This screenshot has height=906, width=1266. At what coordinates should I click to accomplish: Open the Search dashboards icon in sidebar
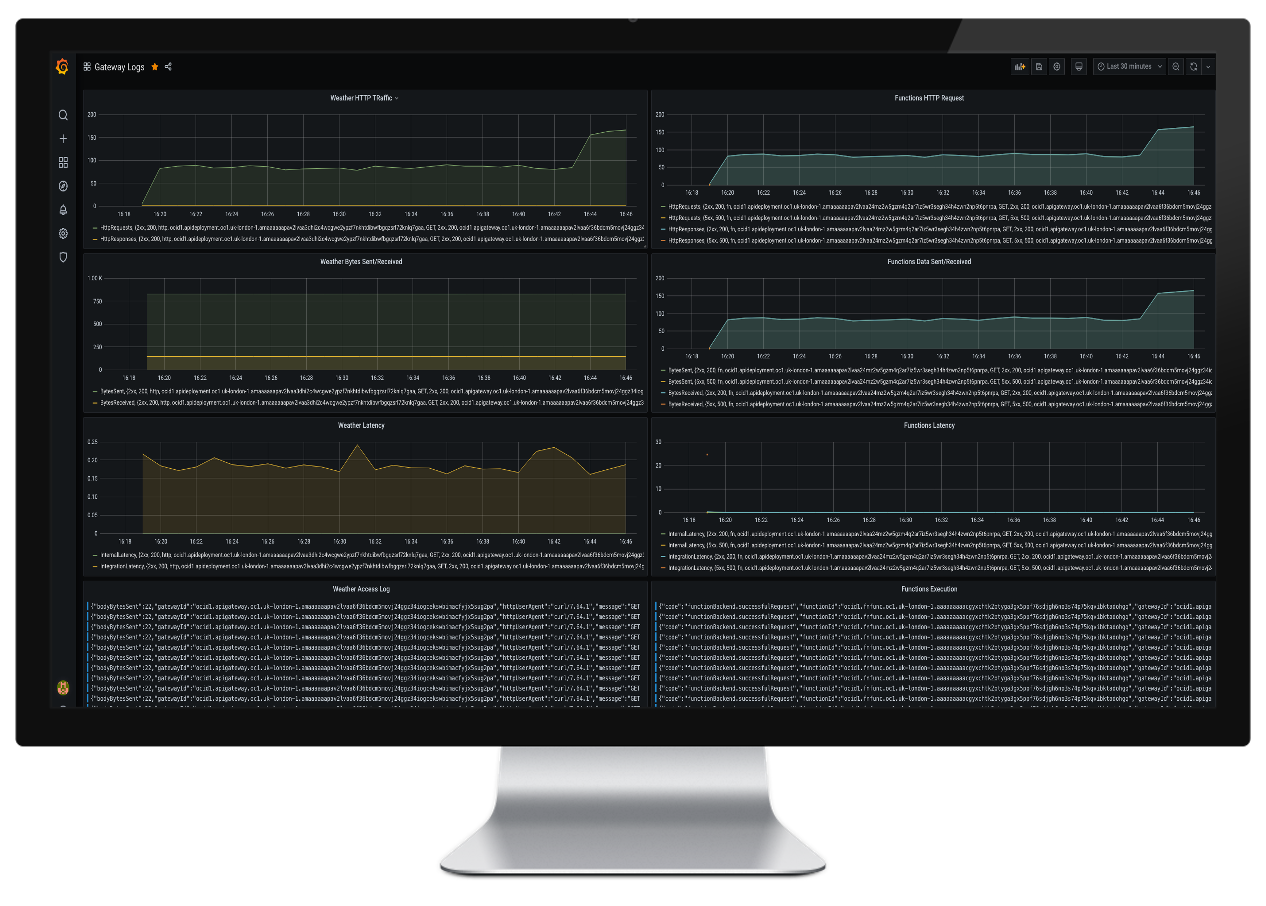click(x=63, y=115)
